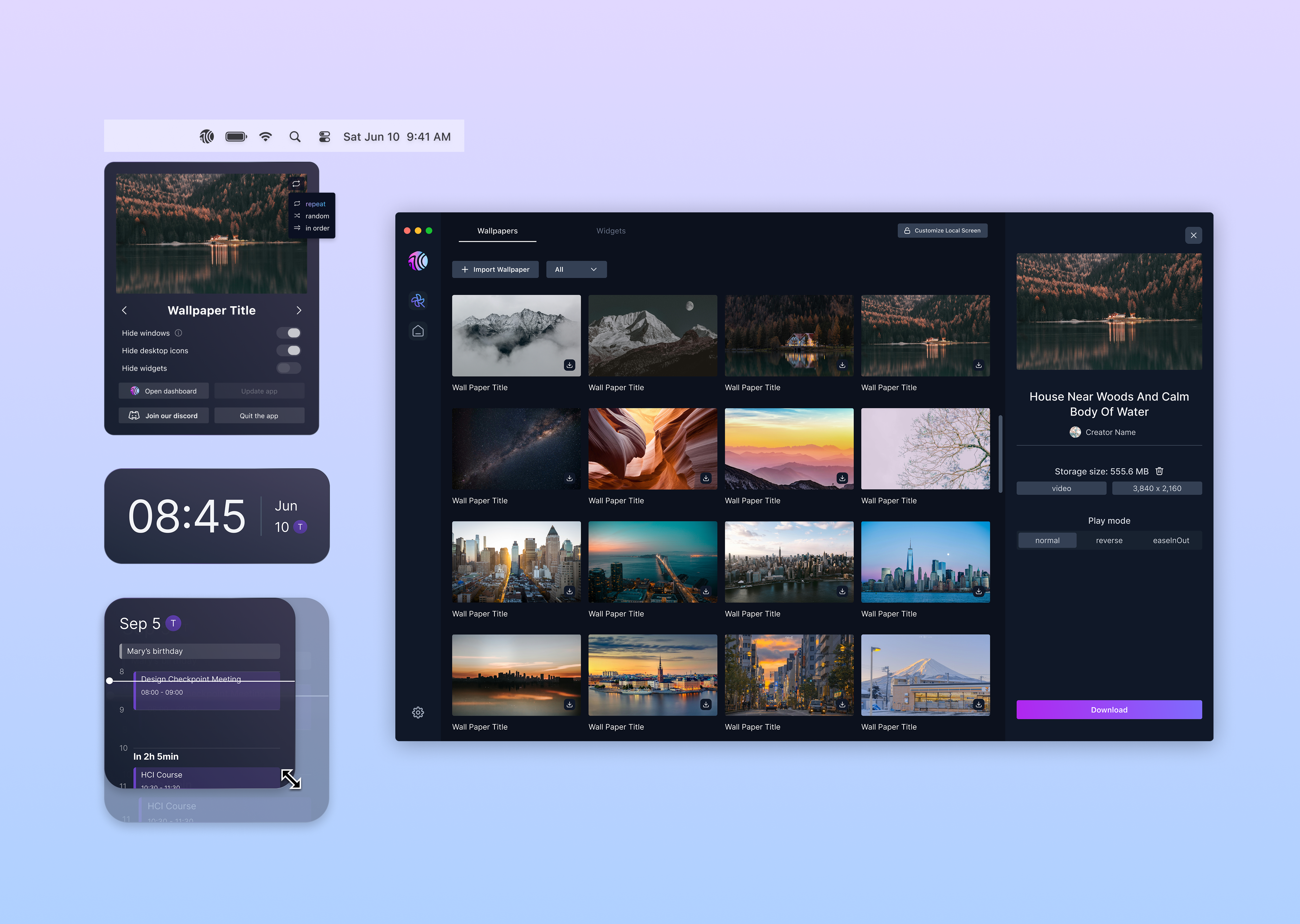Select random in the playback order menu
Image resolution: width=1300 pixels, height=924 pixels.
pos(317,216)
